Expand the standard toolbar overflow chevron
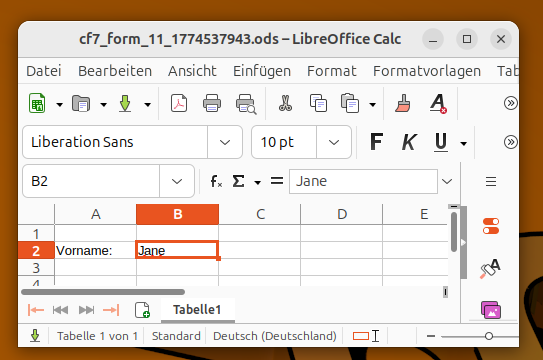This screenshot has width=543, height=360. [511, 103]
